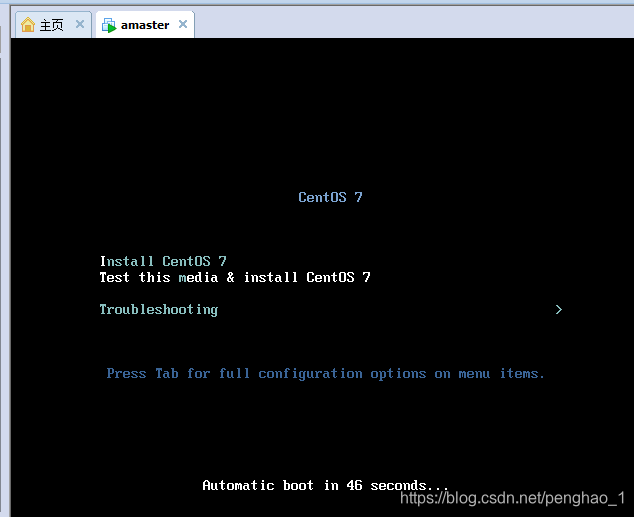
Task: Click the Press Tab configuration hint text
Action: (x=325, y=374)
